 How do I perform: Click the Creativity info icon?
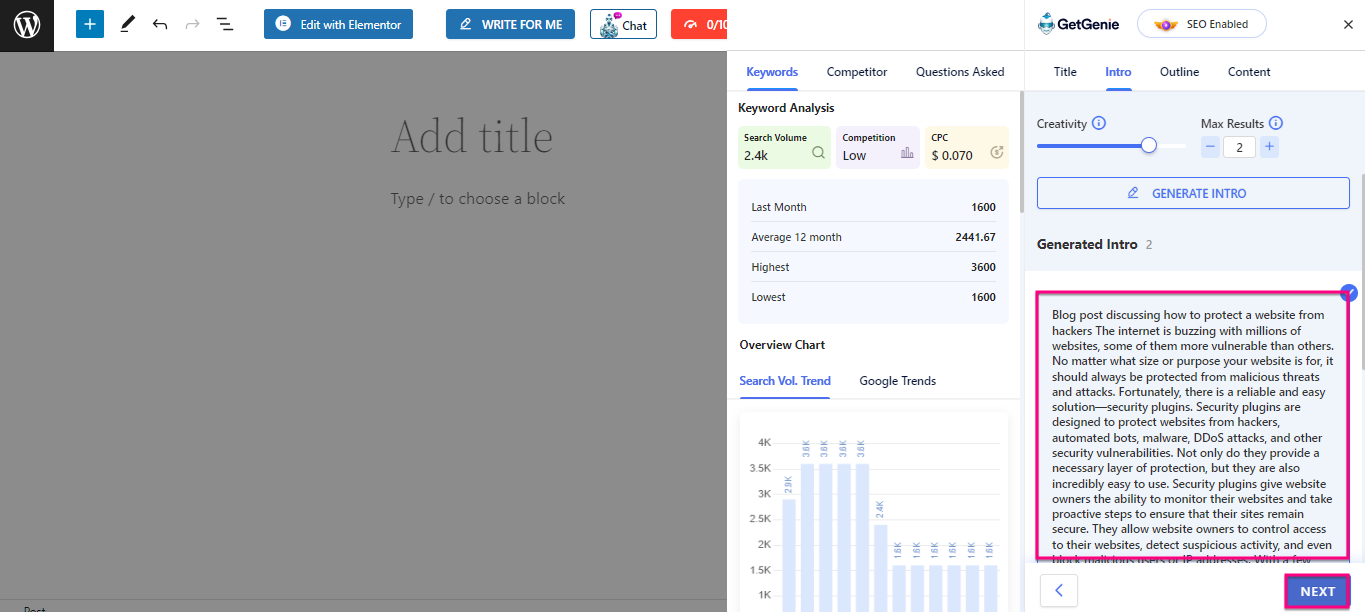click(1099, 124)
